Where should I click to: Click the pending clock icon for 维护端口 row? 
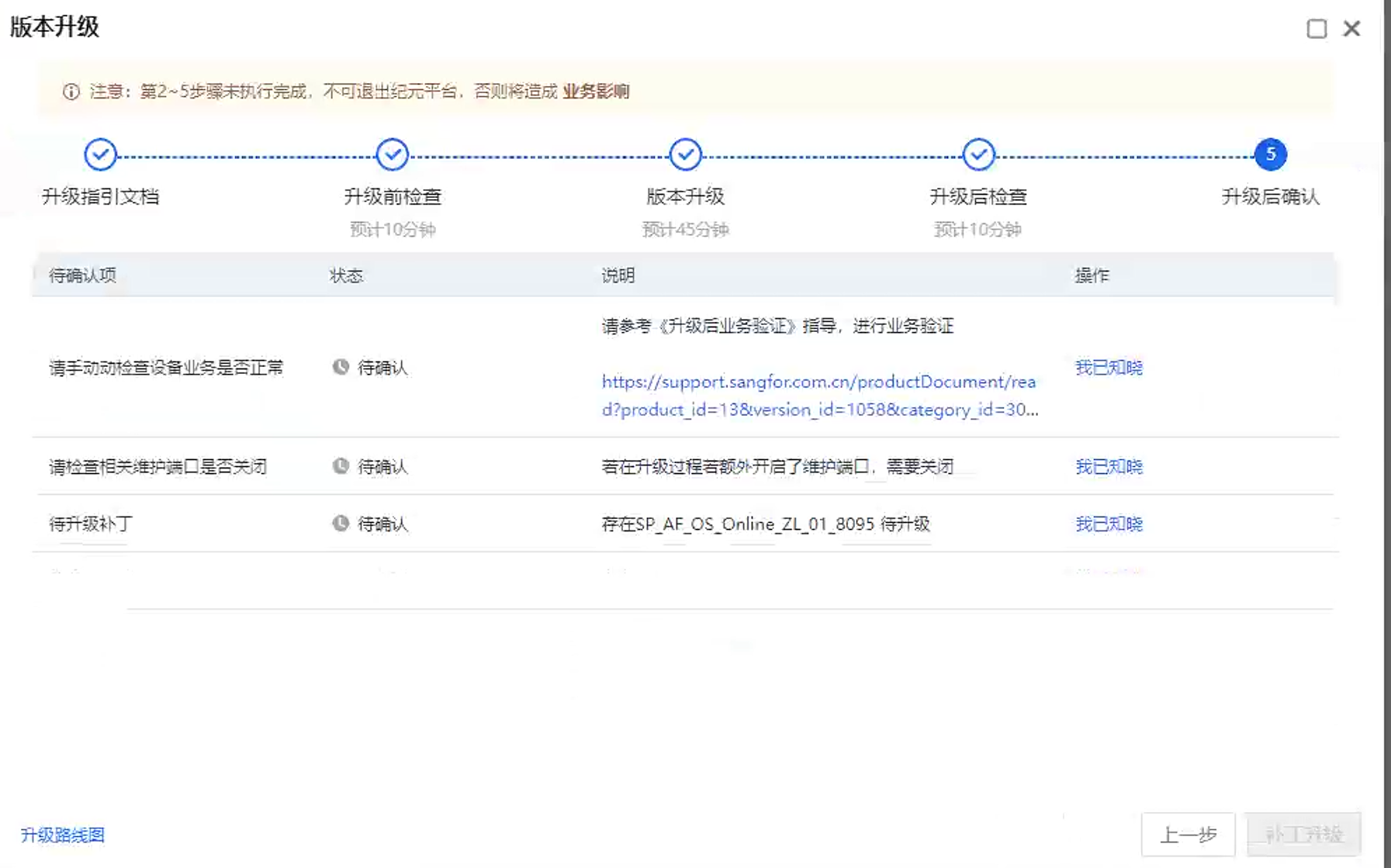click(341, 466)
